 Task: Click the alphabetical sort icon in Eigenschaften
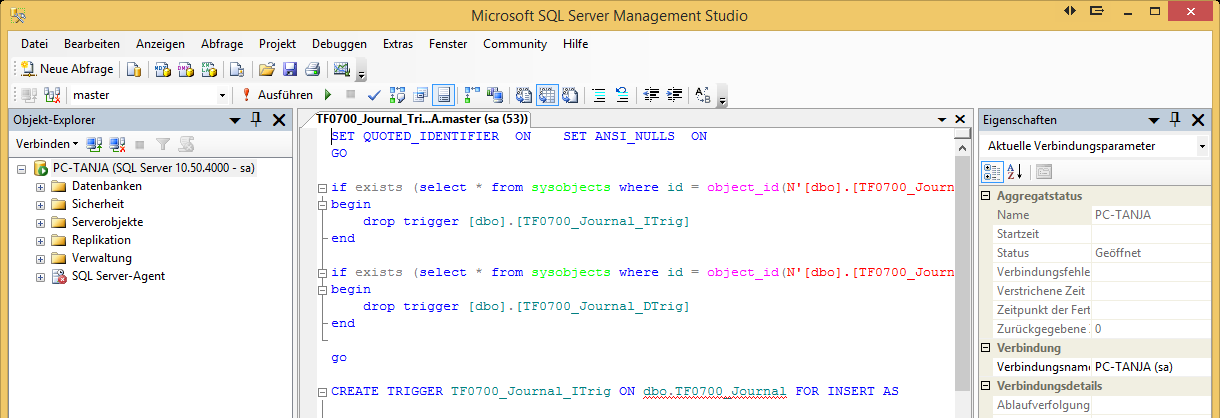pyautogui.click(x=1014, y=171)
